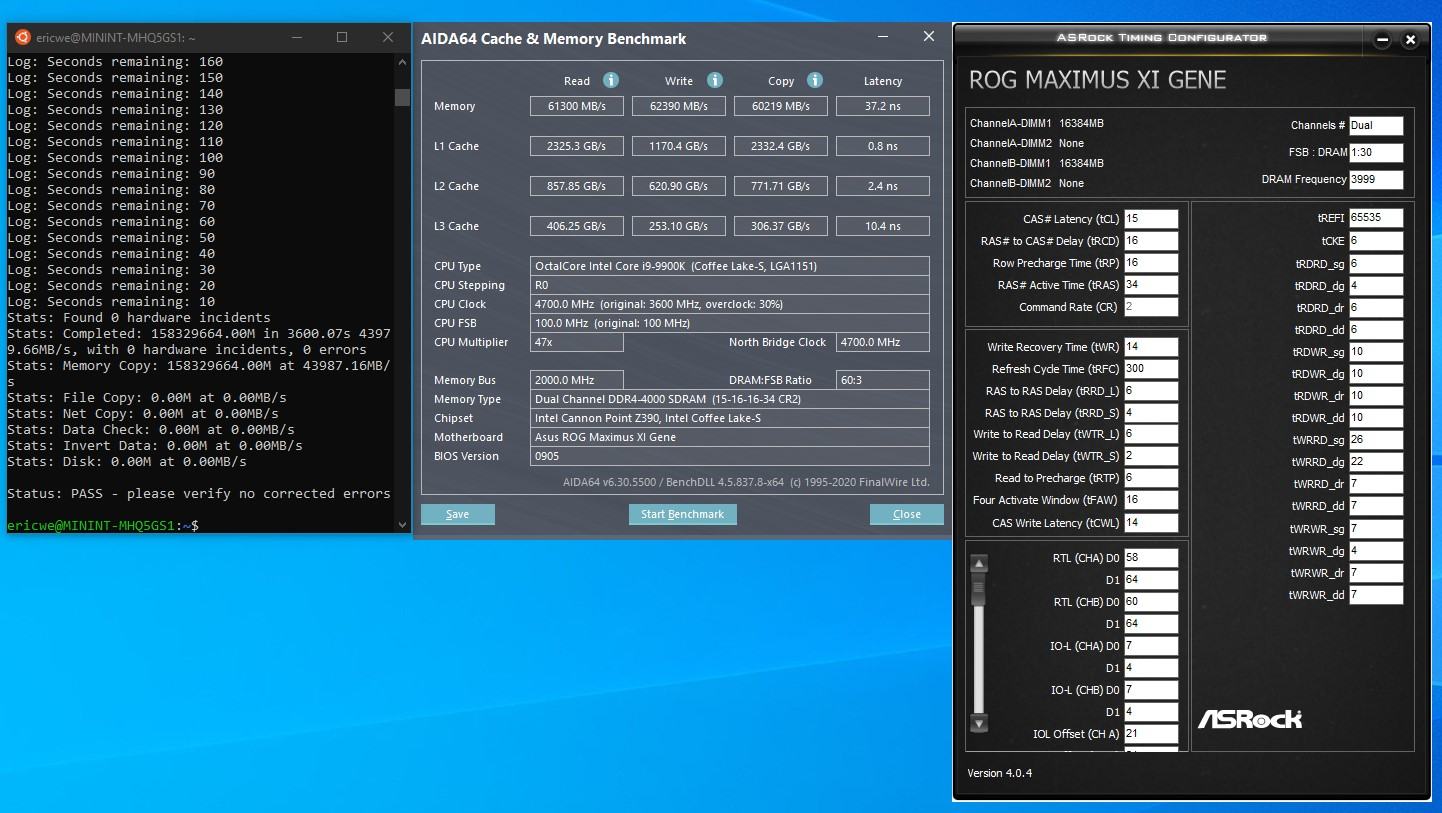Click the IO-L (CHA) D0 field
1442x813 pixels.
click(1151, 646)
